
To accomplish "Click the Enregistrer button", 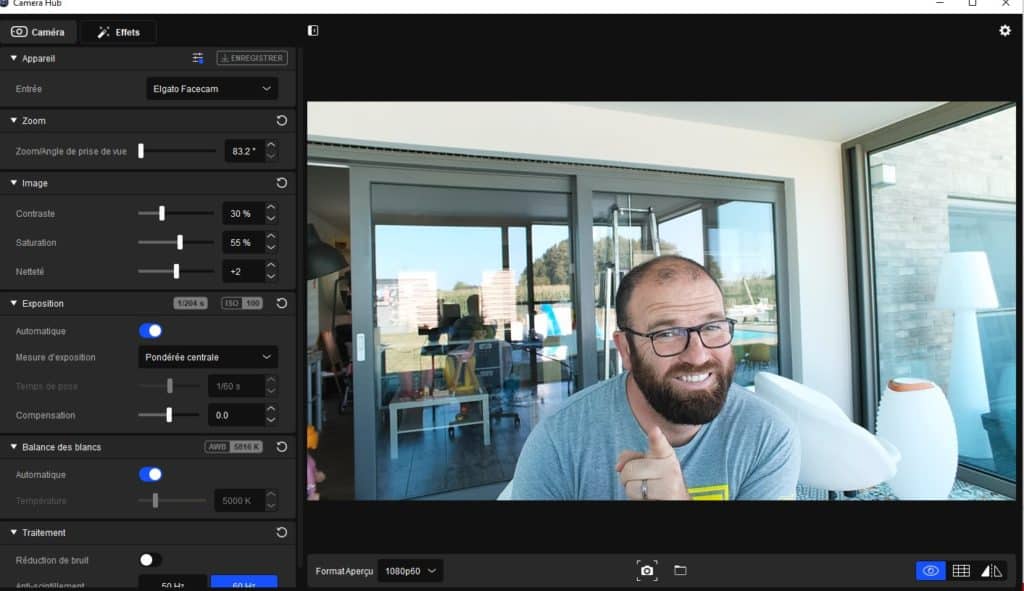I will [x=252, y=58].
